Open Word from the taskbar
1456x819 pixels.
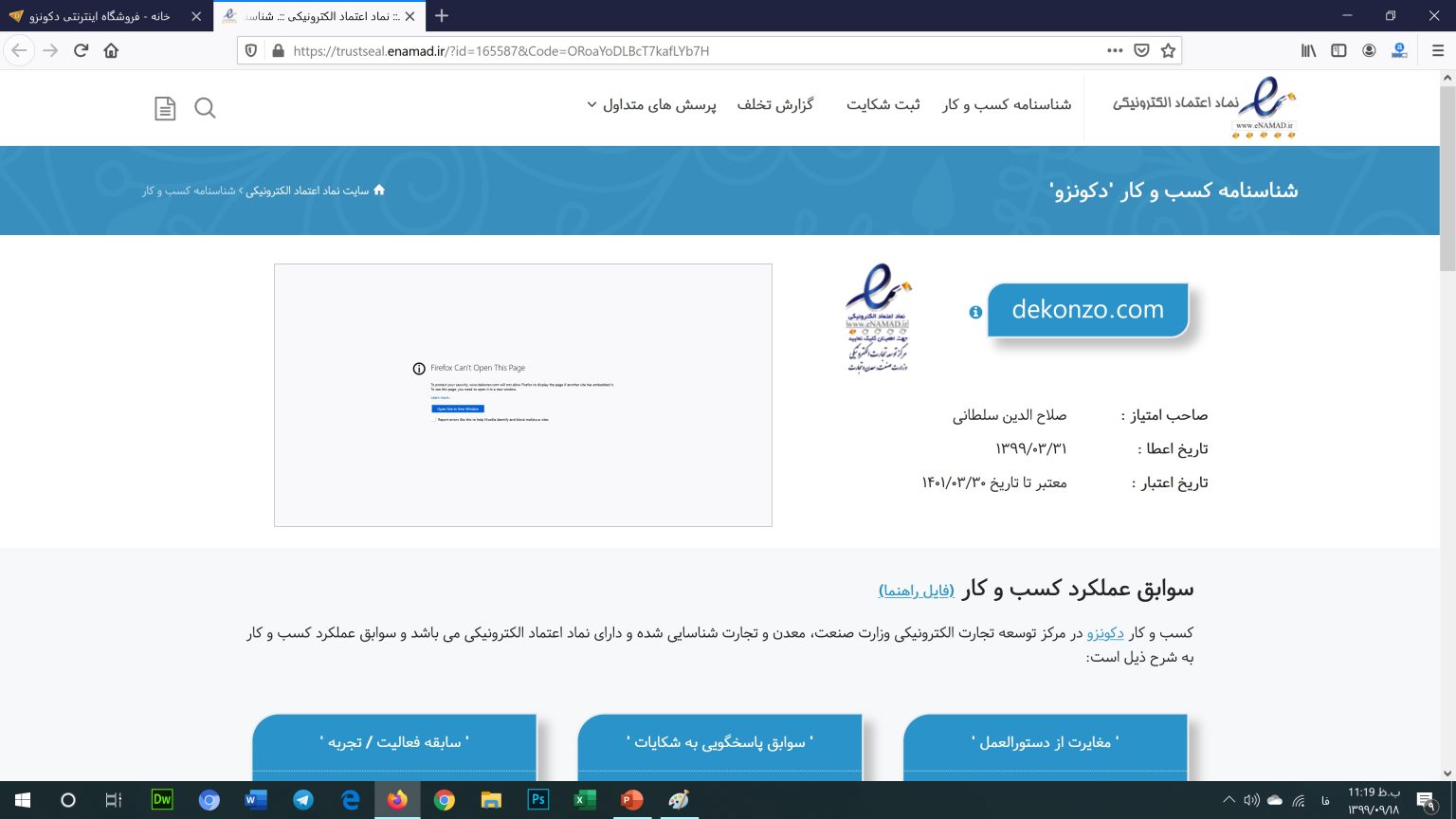tap(256, 800)
